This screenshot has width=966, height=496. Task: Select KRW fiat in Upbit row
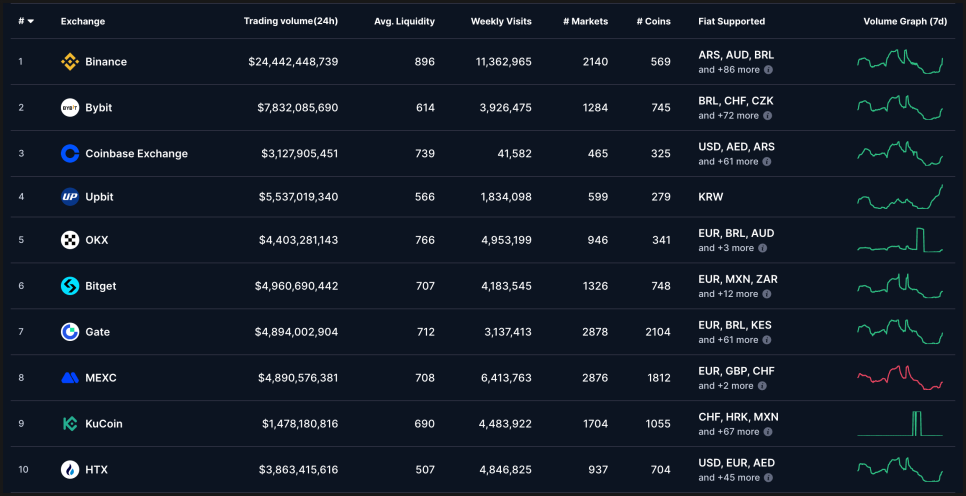(711, 197)
